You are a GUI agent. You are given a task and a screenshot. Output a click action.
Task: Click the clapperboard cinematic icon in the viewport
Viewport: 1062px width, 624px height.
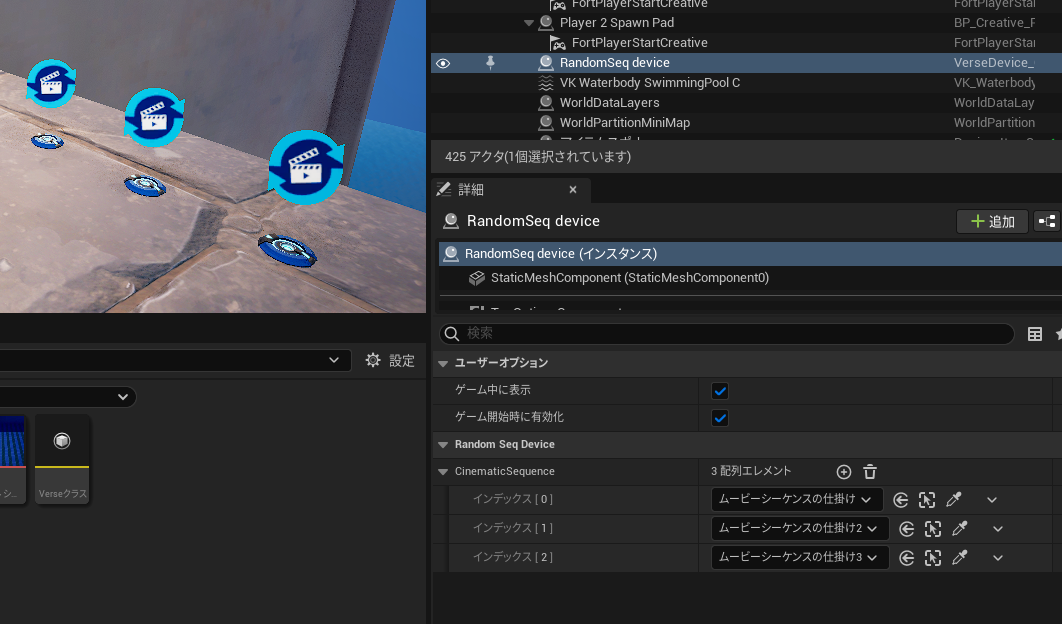pyautogui.click(x=306, y=167)
